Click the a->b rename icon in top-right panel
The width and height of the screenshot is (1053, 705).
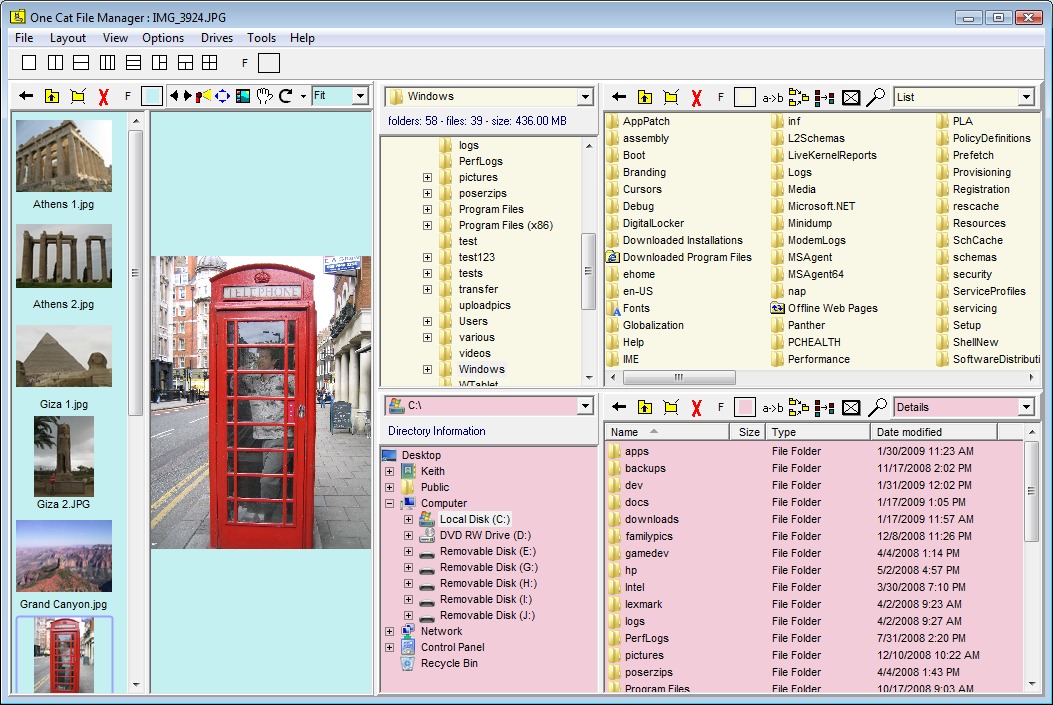click(773, 97)
